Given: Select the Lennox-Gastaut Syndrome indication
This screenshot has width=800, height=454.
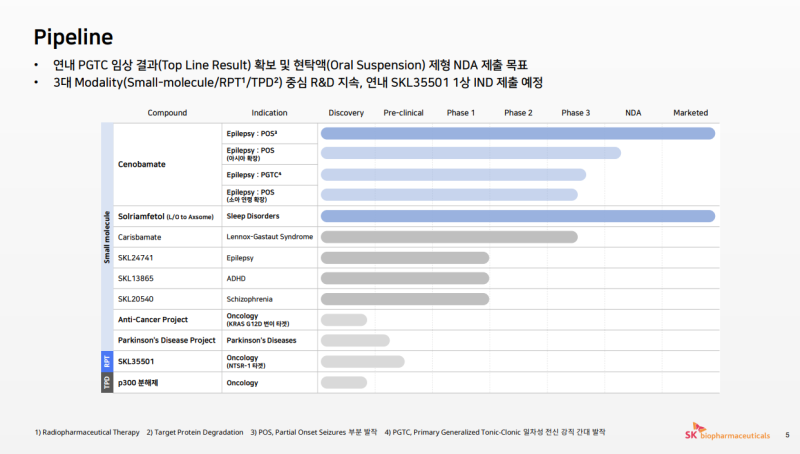Looking at the screenshot, I should (270, 237).
